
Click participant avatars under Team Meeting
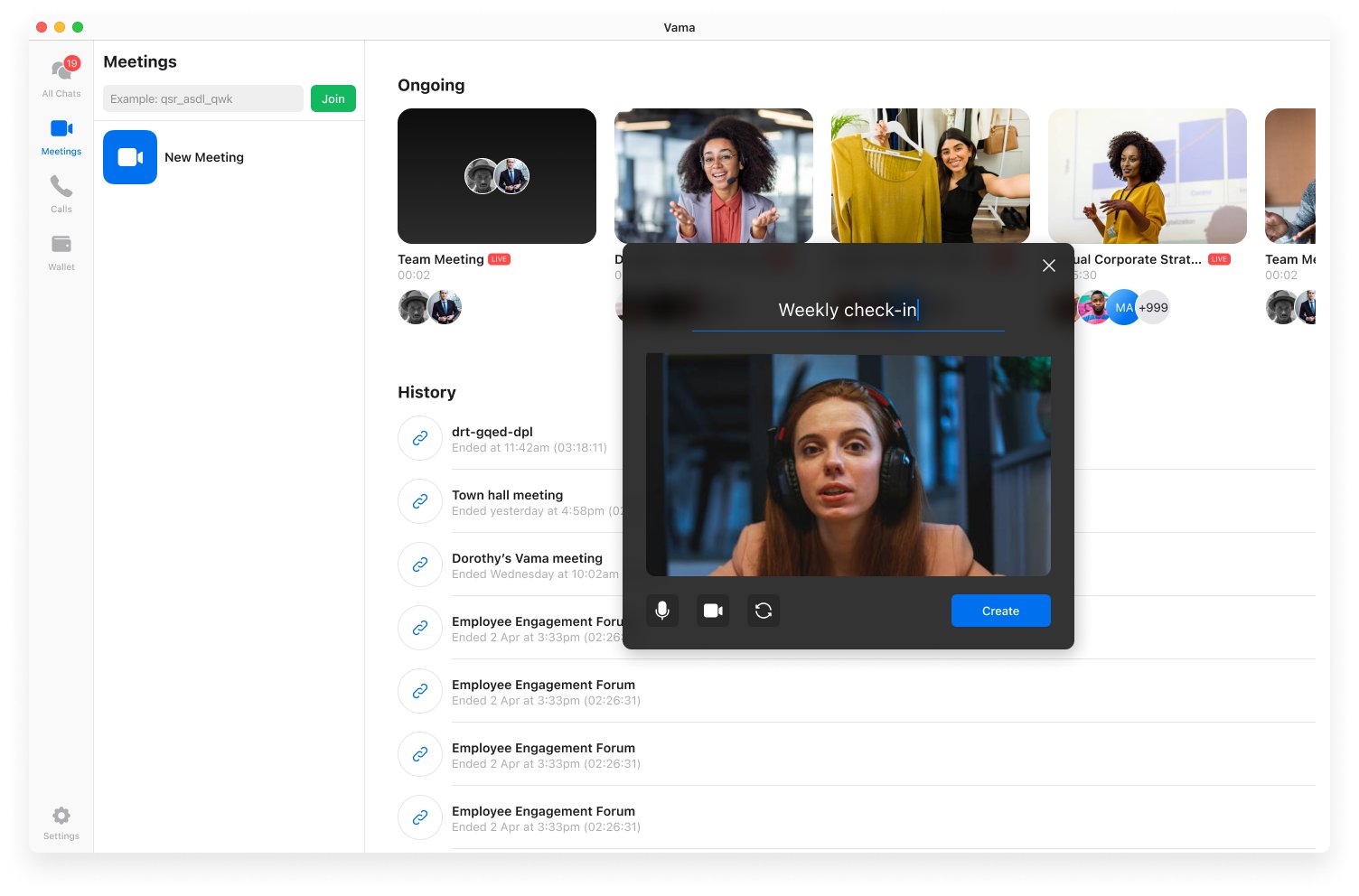pyautogui.click(x=430, y=308)
